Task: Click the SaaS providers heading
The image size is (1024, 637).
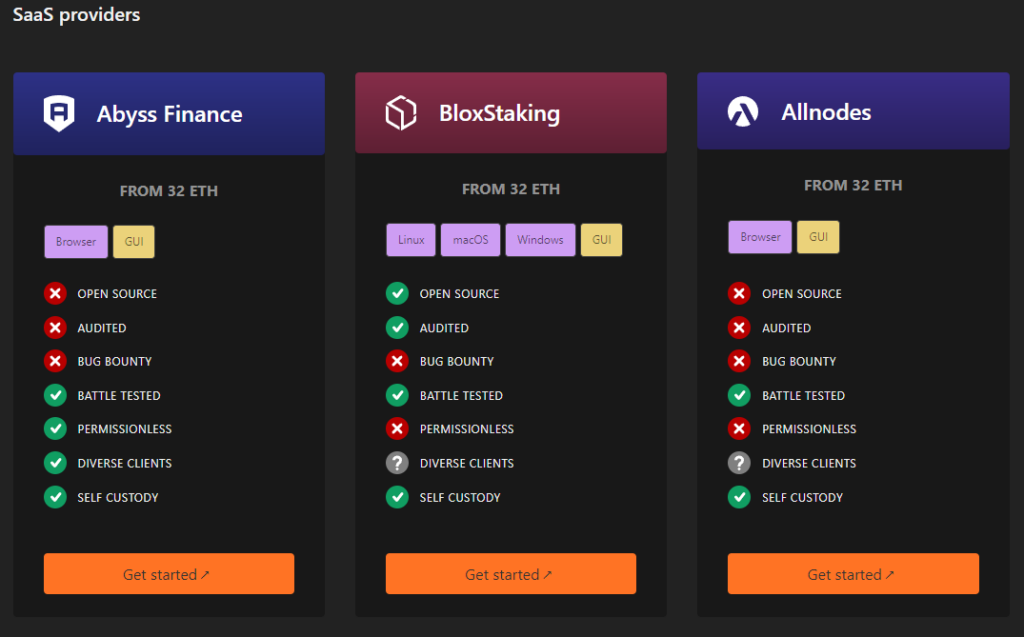Action: pos(76,14)
